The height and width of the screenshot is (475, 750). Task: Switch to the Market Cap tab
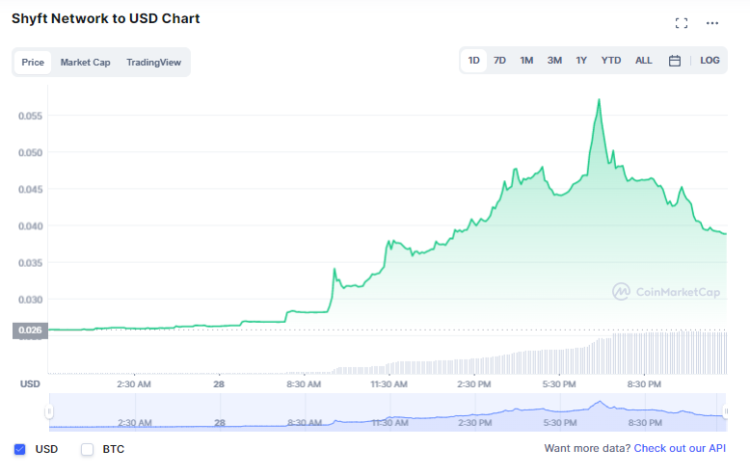[x=85, y=62]
